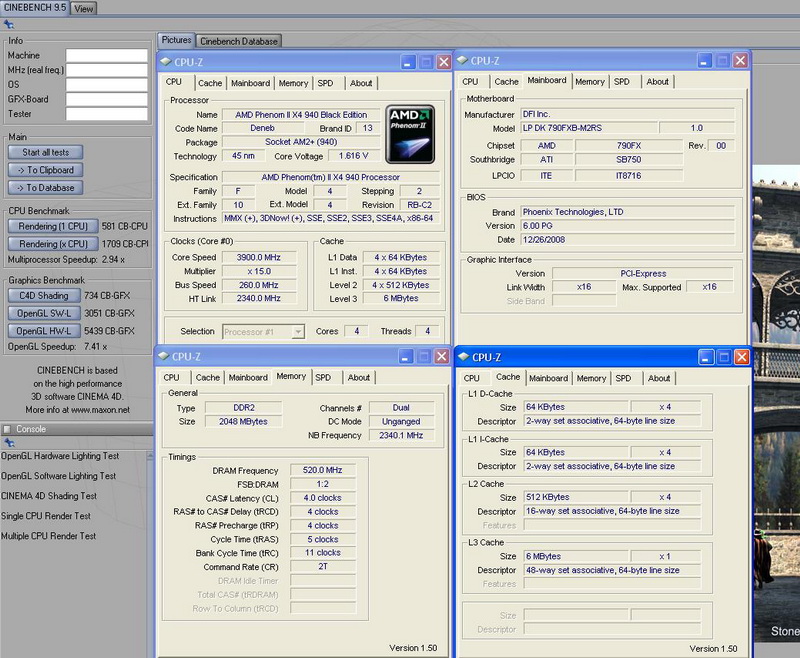Screen dimensions: 800x658
Task: Start the C4D Shading graphics test
Action: (45, 296)
